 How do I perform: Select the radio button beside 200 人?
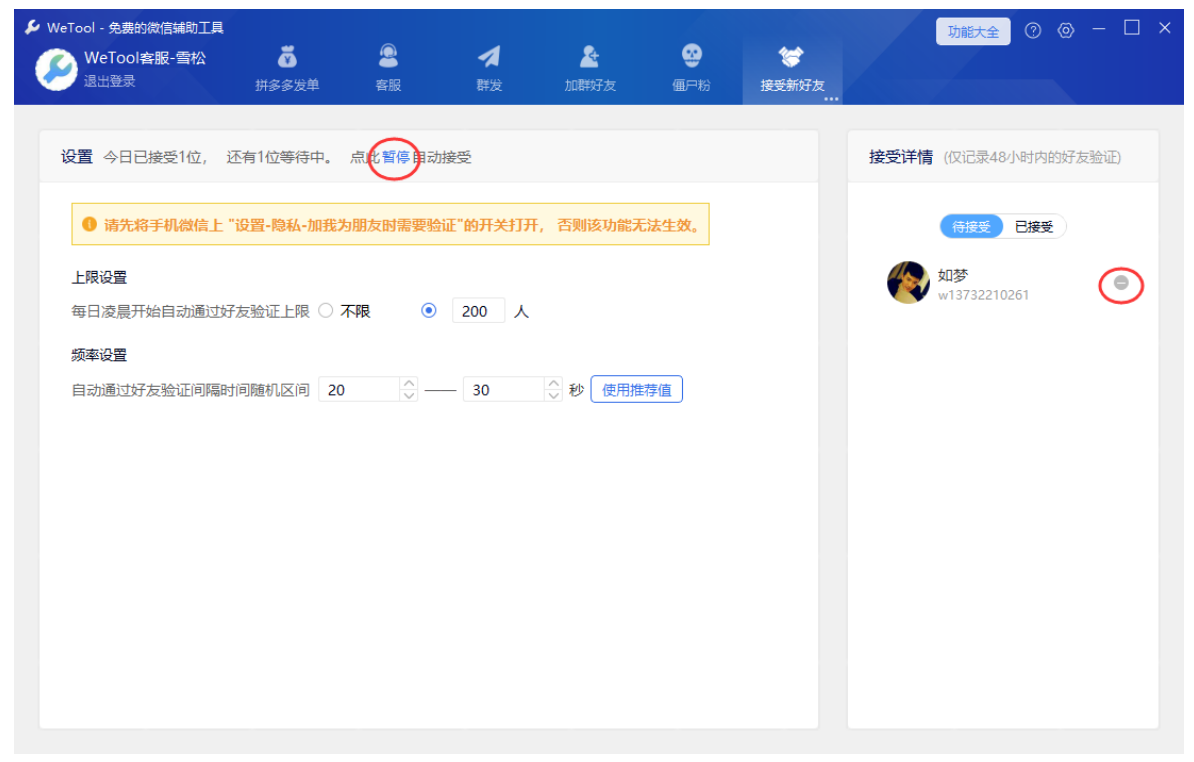[x=429, y=311]
